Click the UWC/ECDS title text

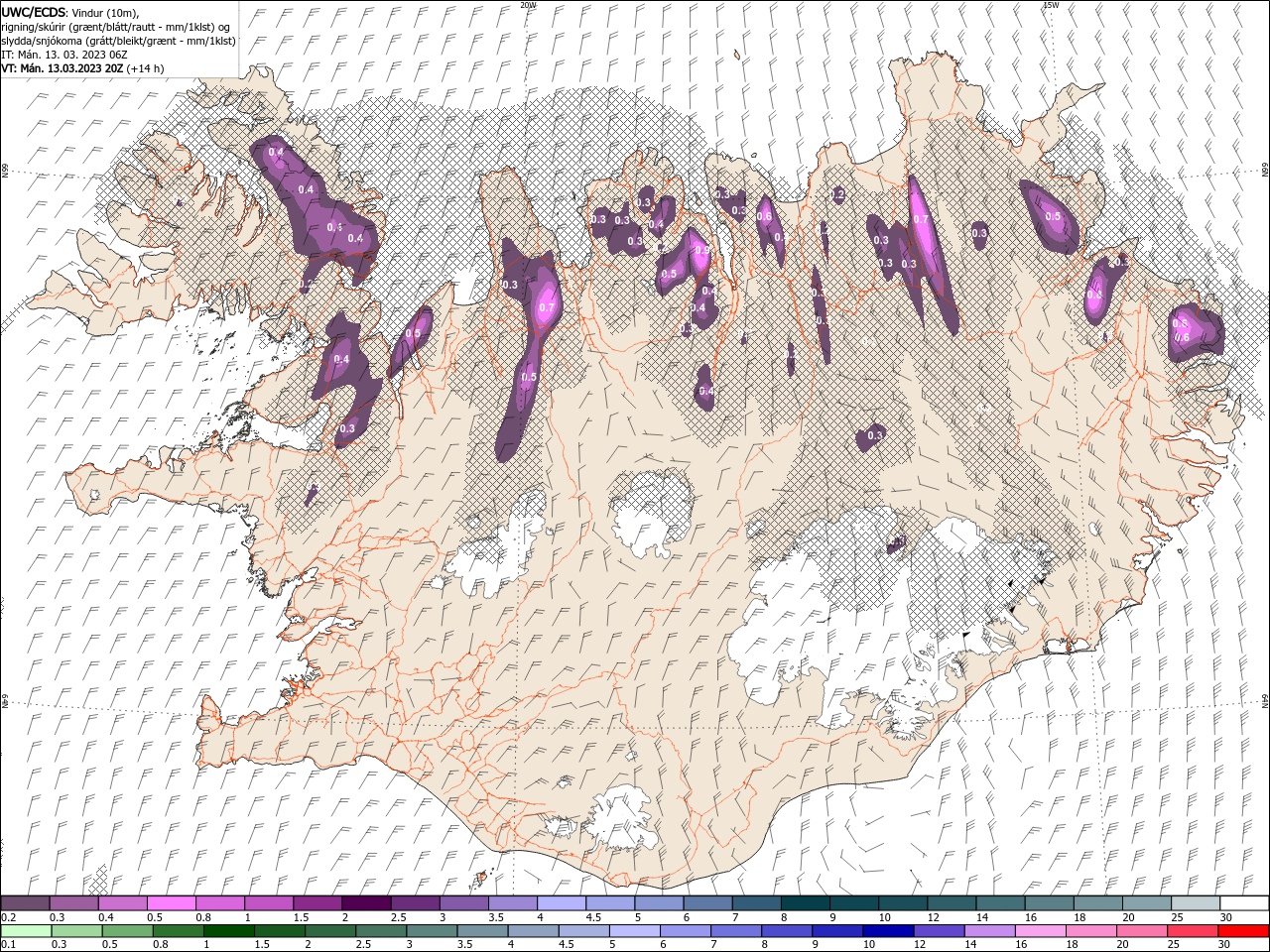click(34, 11)
